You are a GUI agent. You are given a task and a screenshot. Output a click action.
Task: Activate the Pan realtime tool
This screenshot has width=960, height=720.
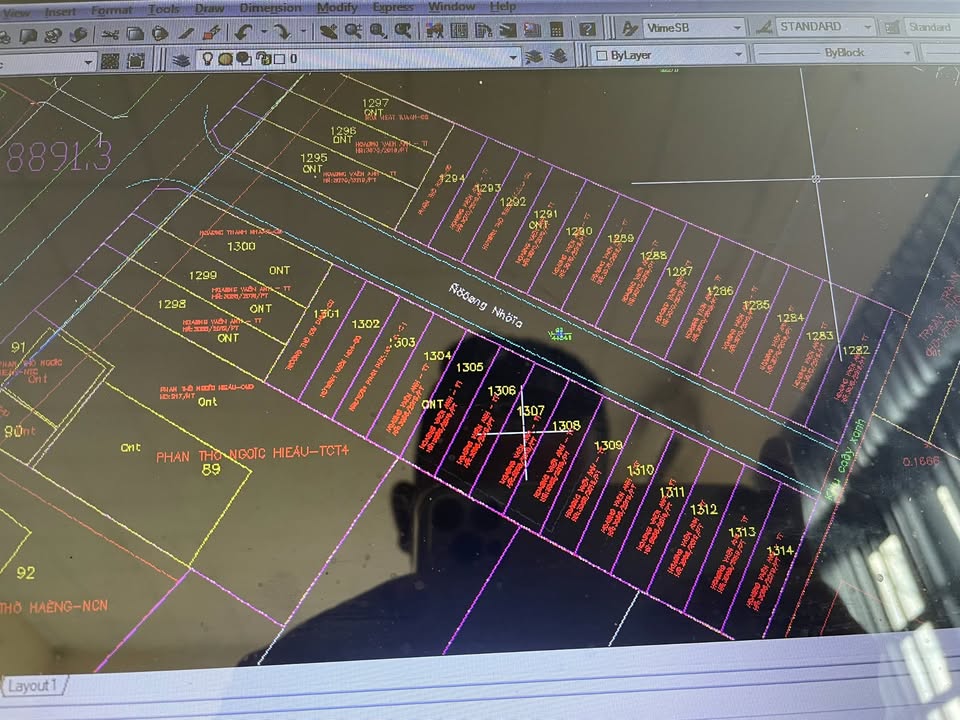(329, 32)
